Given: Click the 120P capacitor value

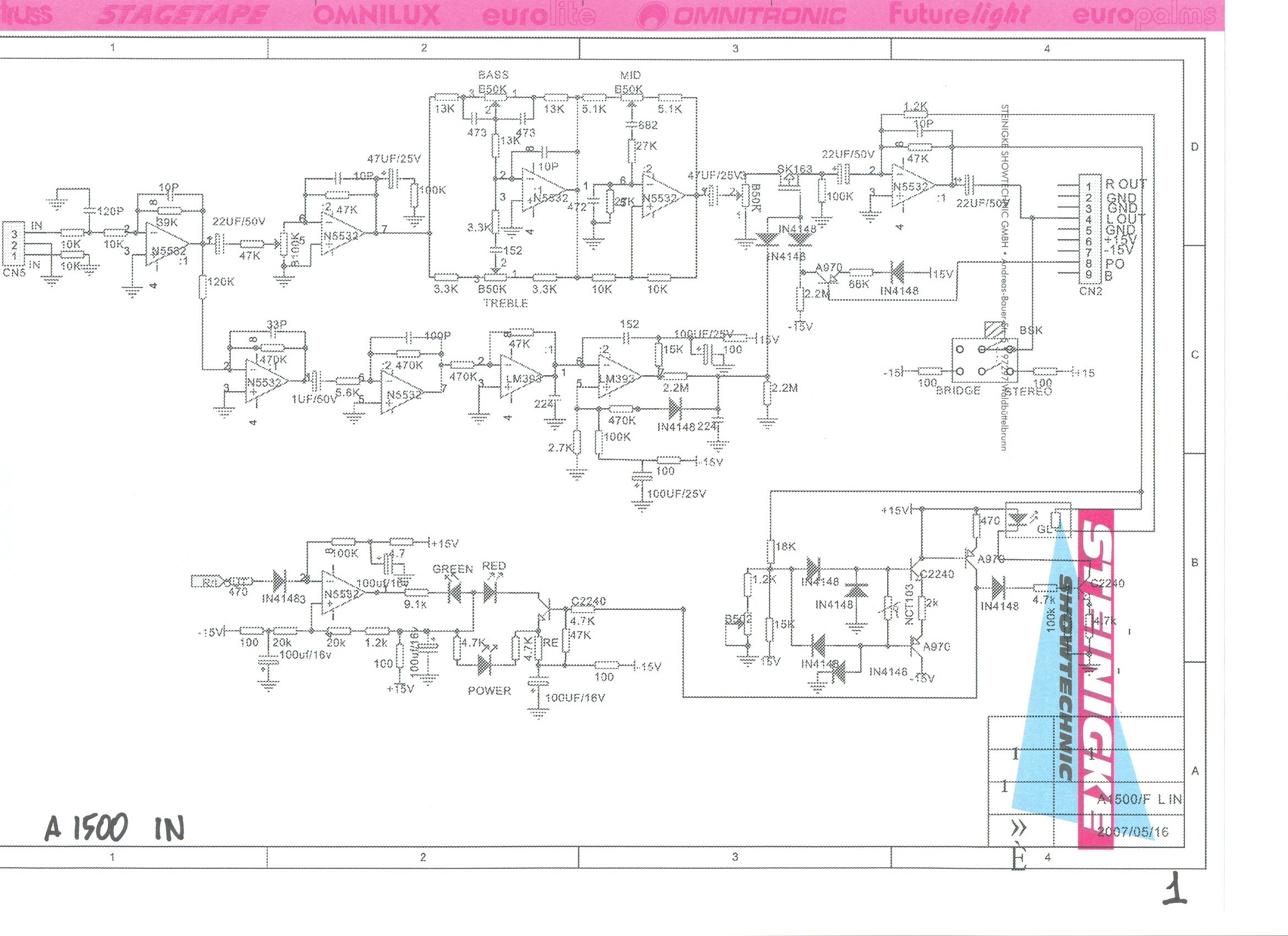Looking at the screenshot, I should click(x=110, y=211).
